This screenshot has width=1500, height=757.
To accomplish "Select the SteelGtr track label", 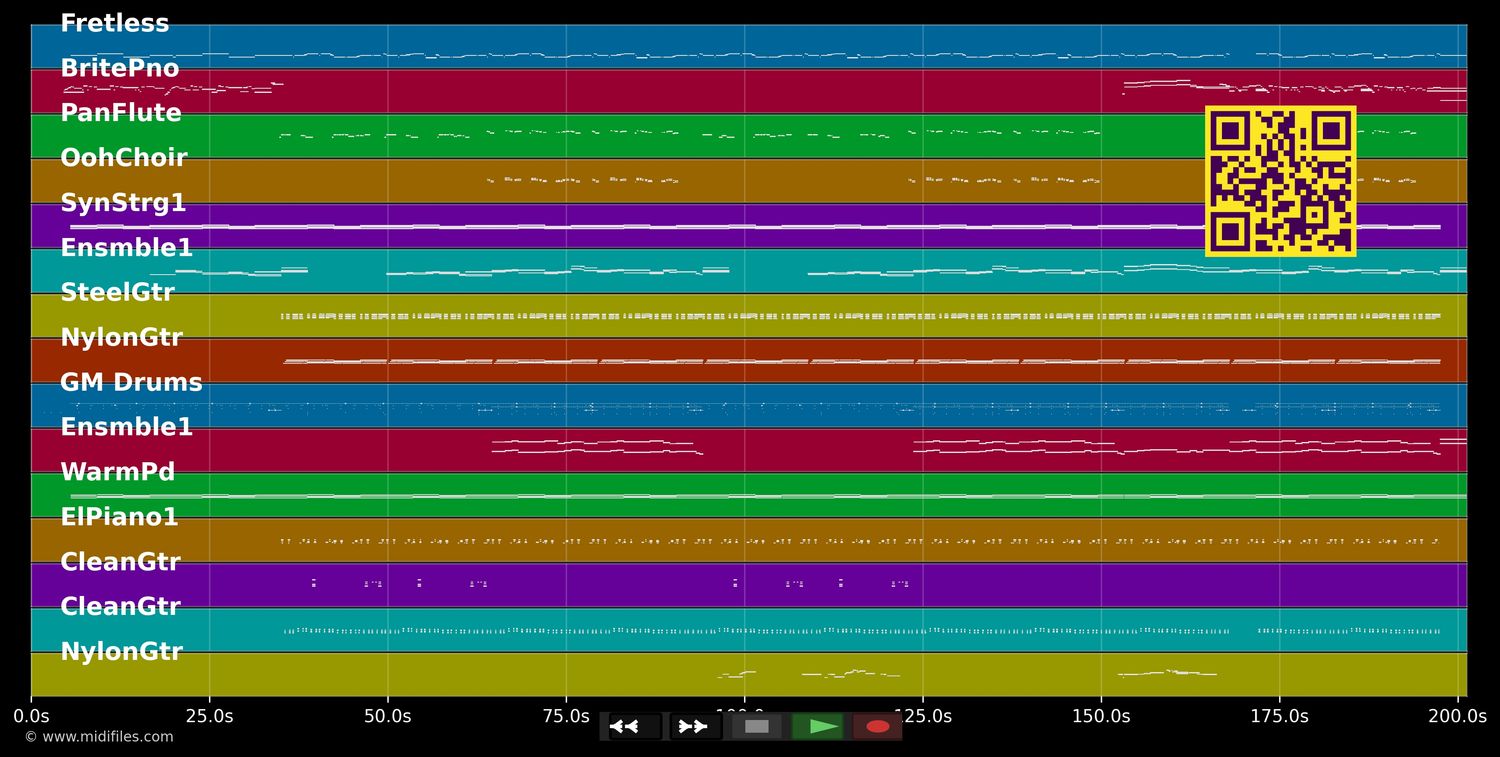I will coord(117,294).
